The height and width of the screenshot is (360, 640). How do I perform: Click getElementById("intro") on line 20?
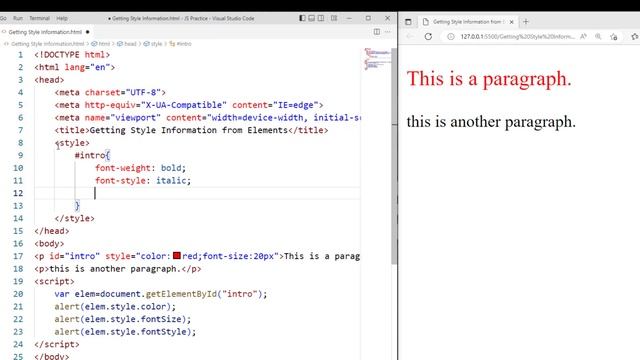click(204, 294)
